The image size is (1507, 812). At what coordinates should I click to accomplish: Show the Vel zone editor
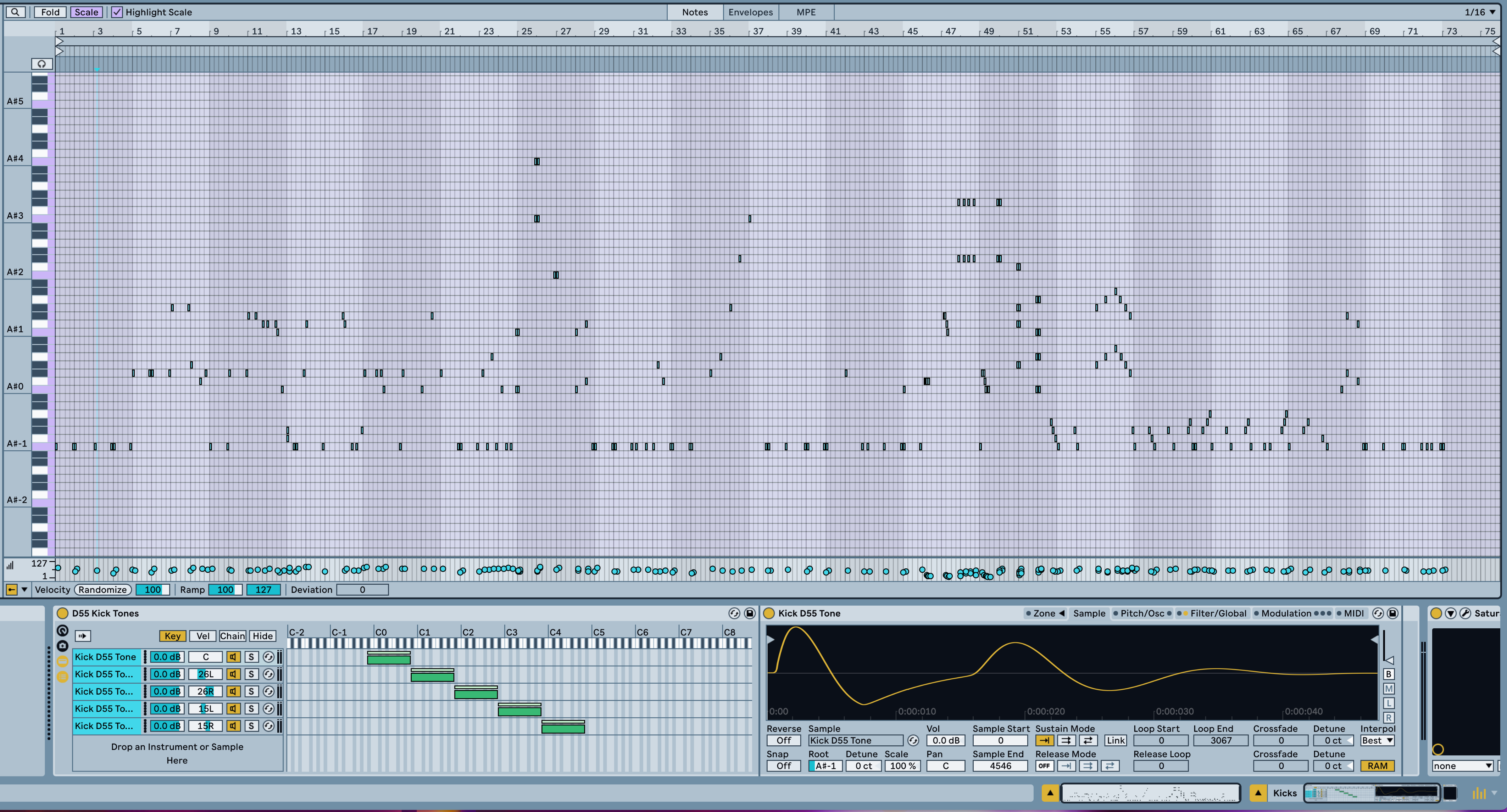tap(202, 636)
